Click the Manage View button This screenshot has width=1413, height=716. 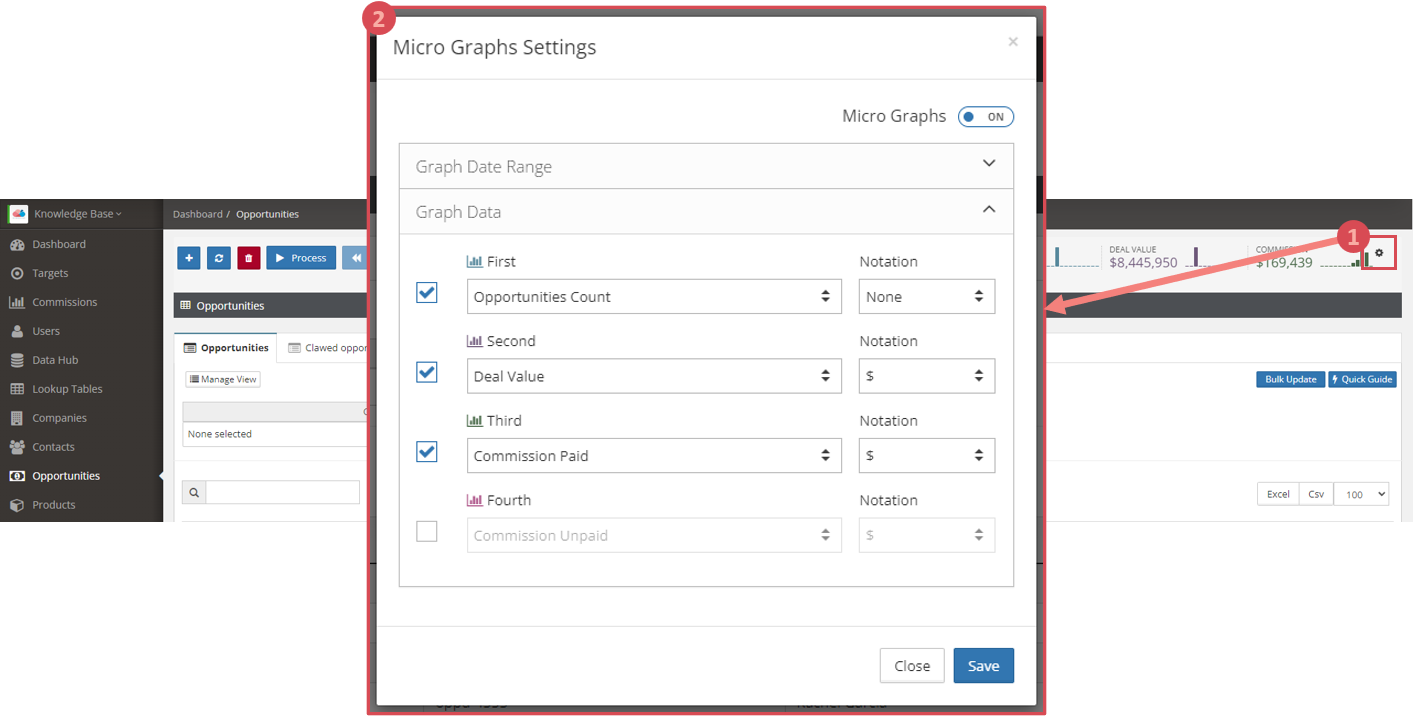223,379
